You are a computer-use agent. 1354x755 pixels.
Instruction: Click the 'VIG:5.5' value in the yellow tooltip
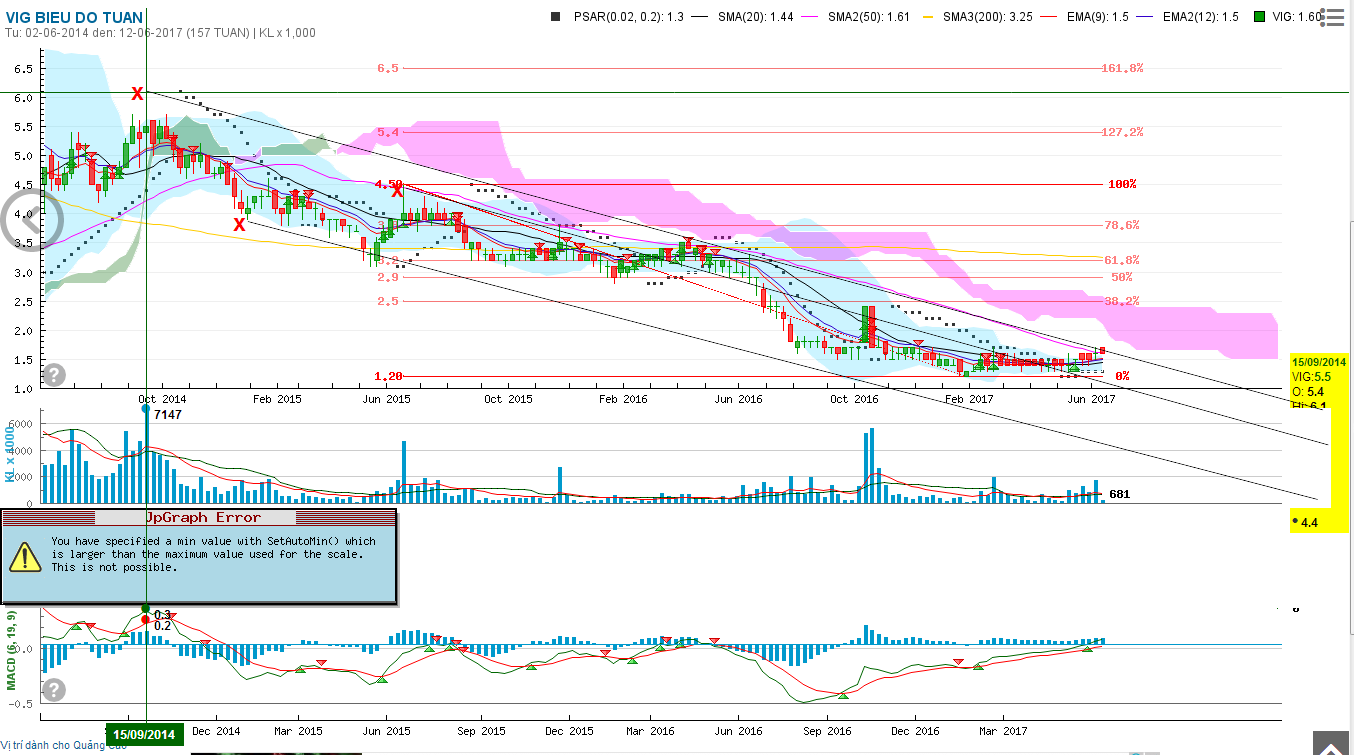[1312, 376]
